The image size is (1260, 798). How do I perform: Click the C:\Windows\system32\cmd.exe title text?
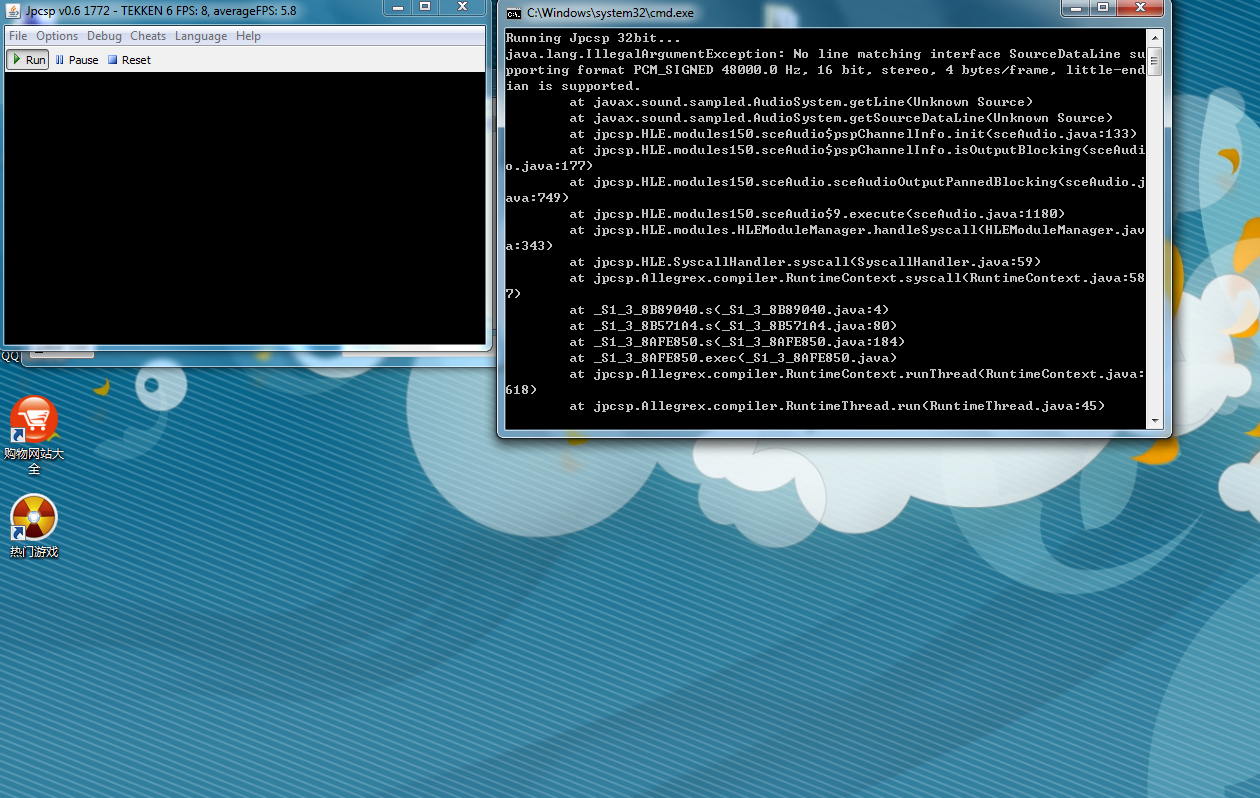(x=610, y=14)
